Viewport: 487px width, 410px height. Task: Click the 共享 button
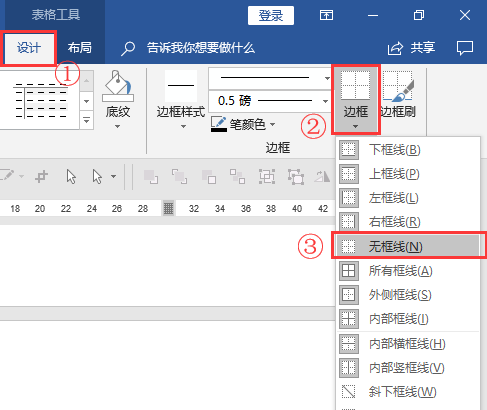411,48
